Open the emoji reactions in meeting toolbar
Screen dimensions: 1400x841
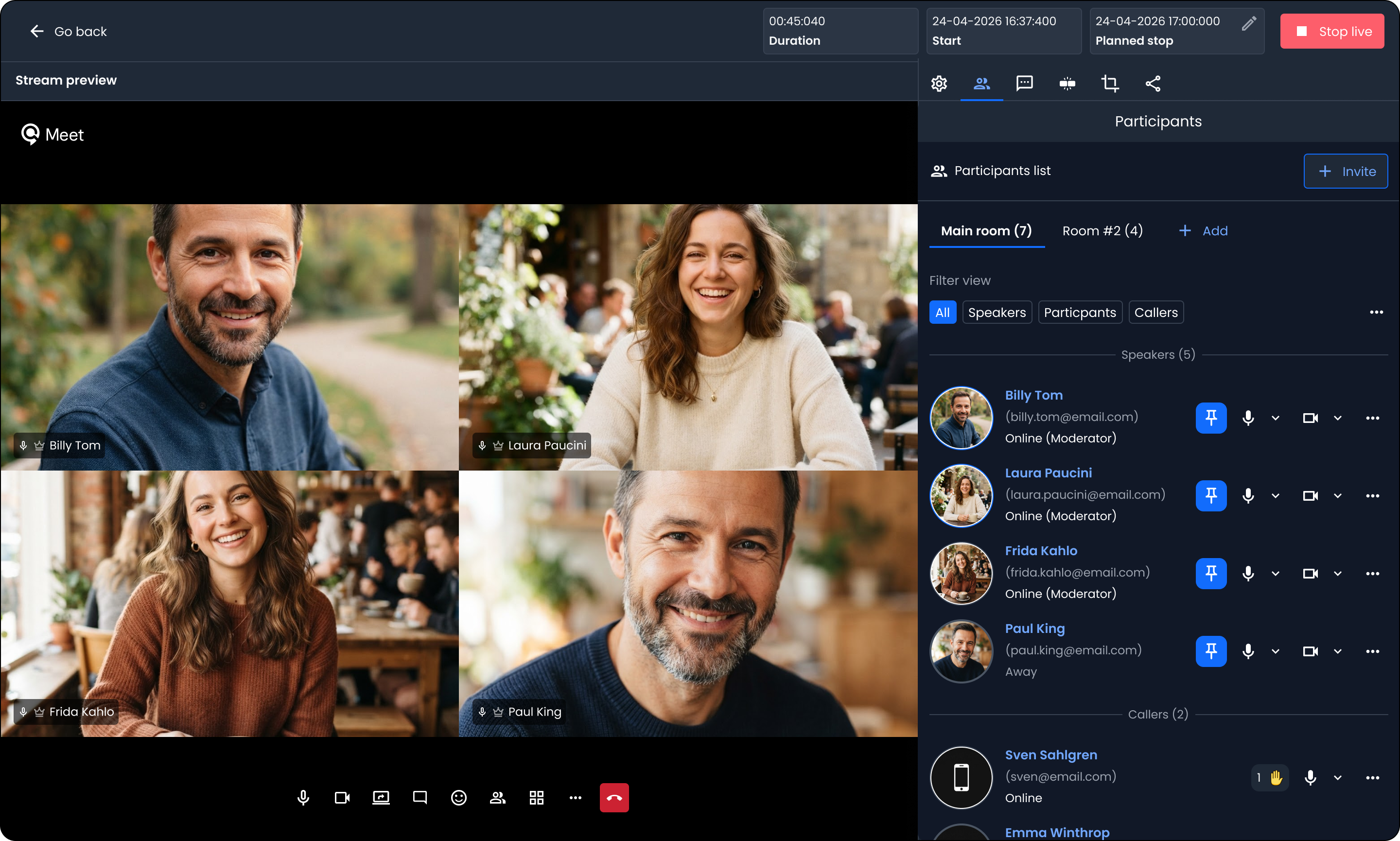click(458, 797)
